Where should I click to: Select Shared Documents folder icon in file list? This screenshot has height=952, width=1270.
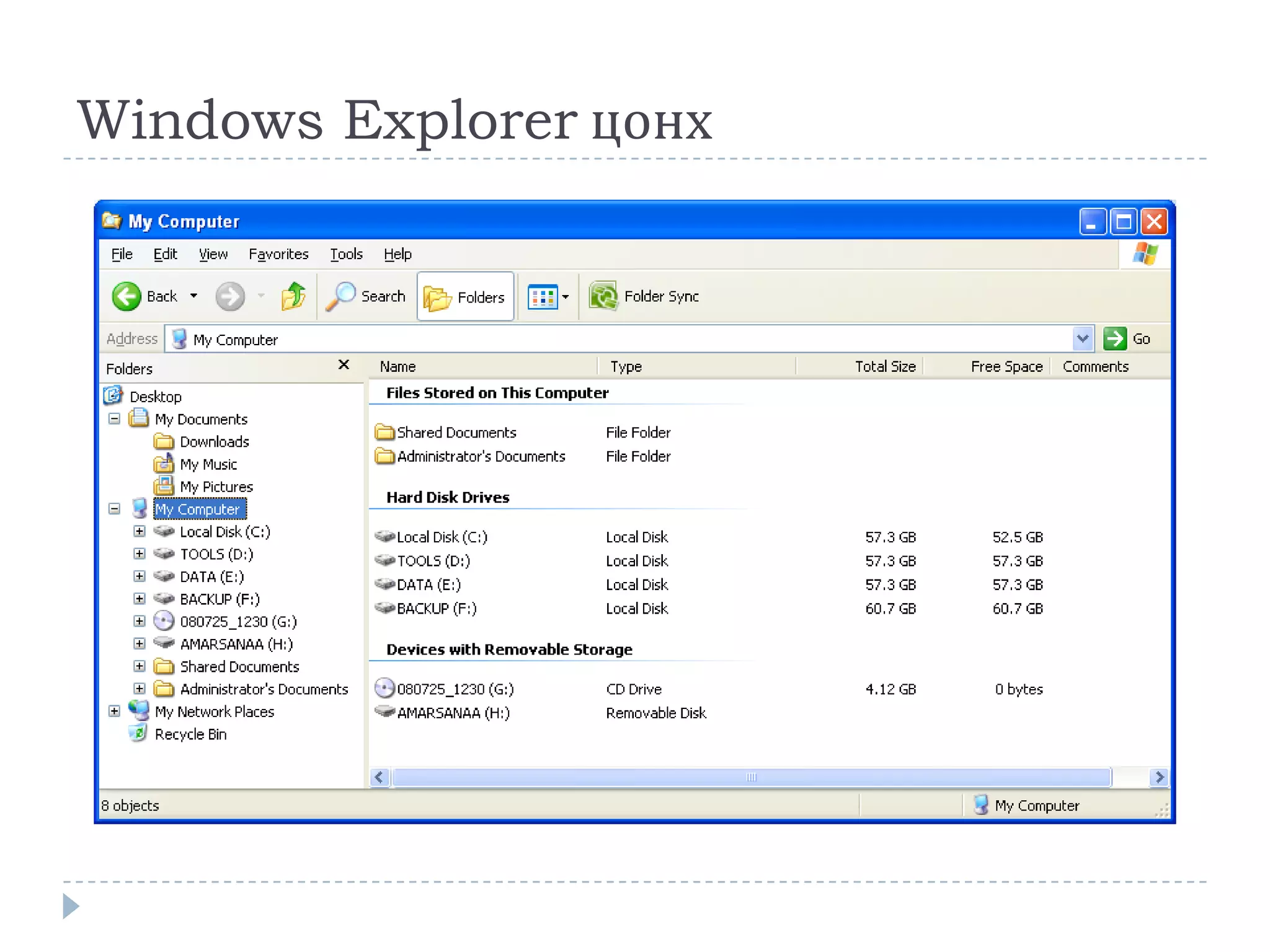click(385, 431)
